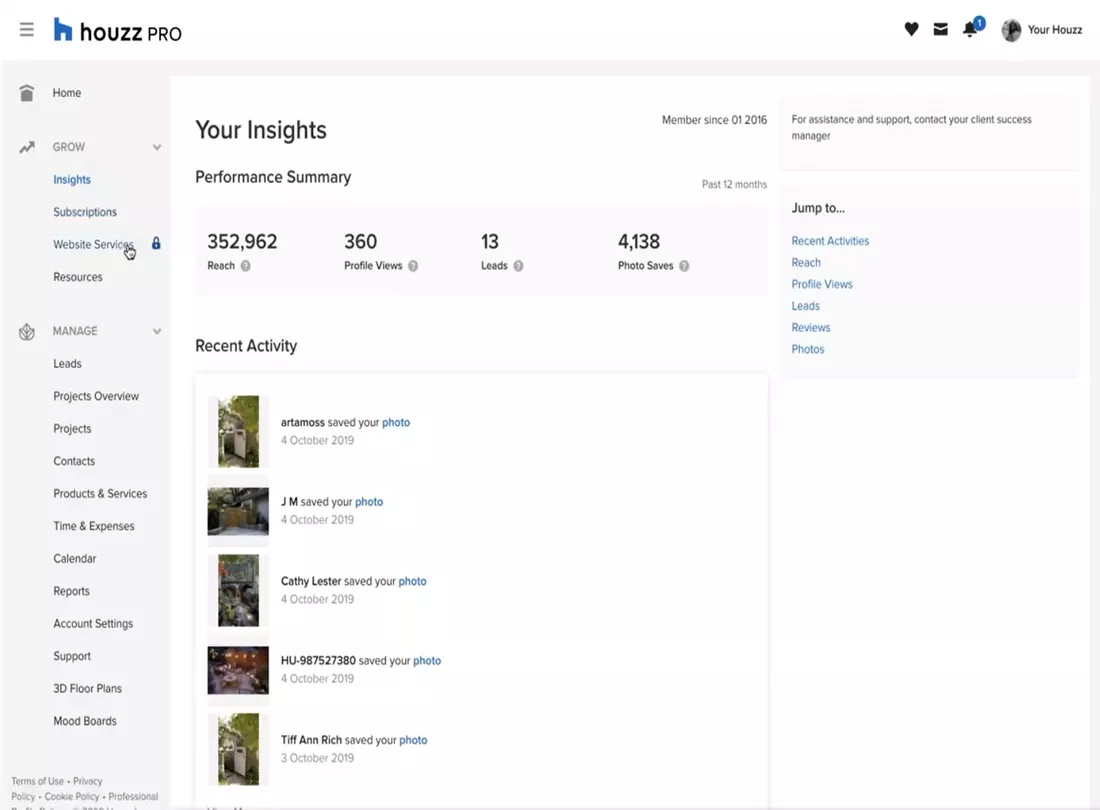The image size is (1100, 810).
Task: Click the Reach help question-mark icon
Action: 246,266
